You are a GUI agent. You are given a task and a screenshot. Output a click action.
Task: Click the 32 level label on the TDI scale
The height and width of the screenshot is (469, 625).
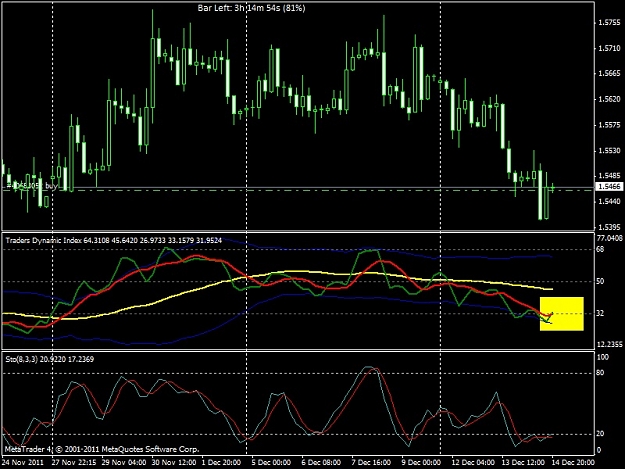pos(600,314)
